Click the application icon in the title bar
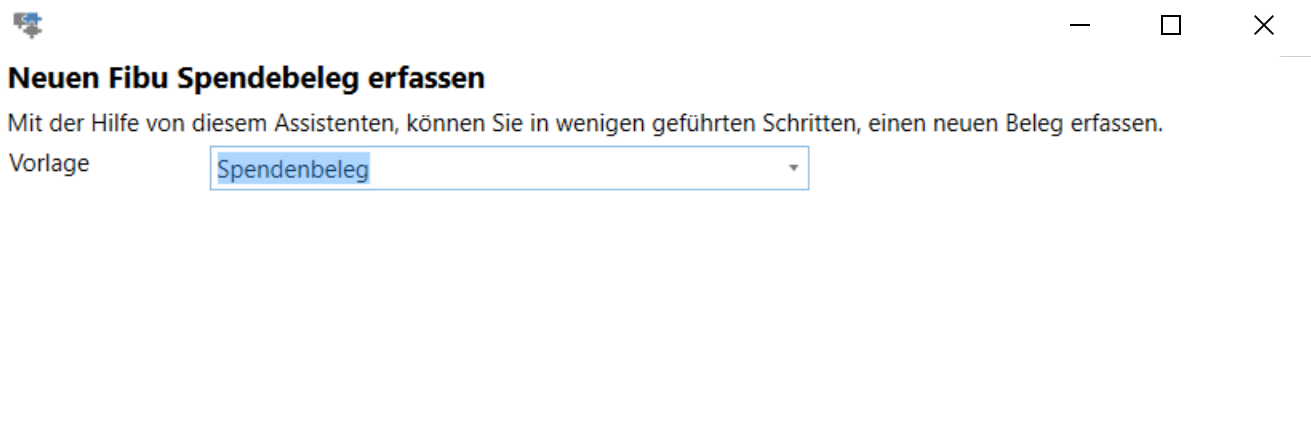This screenshot has width=1311, height=439. click(x=27, y=25)
